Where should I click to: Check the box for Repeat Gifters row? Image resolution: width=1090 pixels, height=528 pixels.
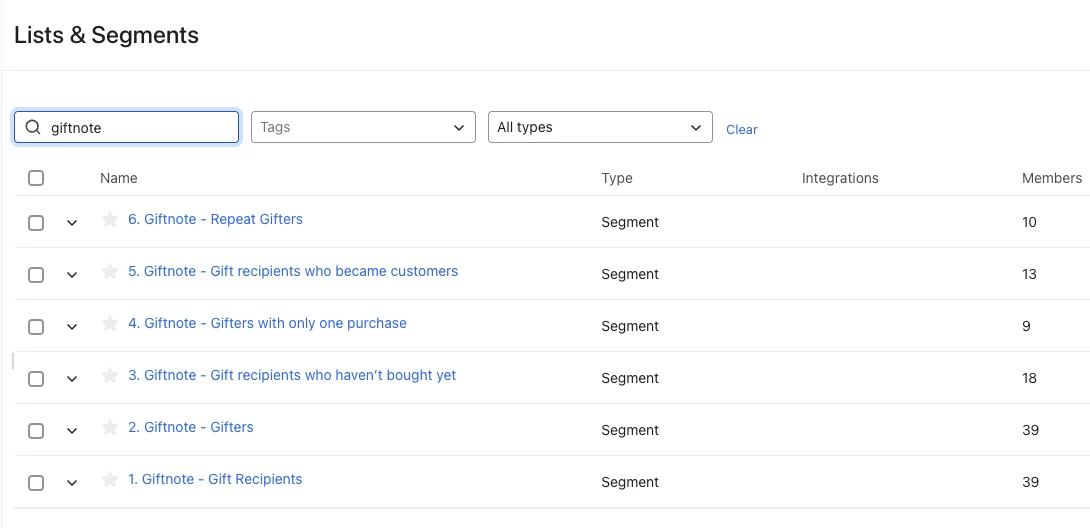click(36, 222)
